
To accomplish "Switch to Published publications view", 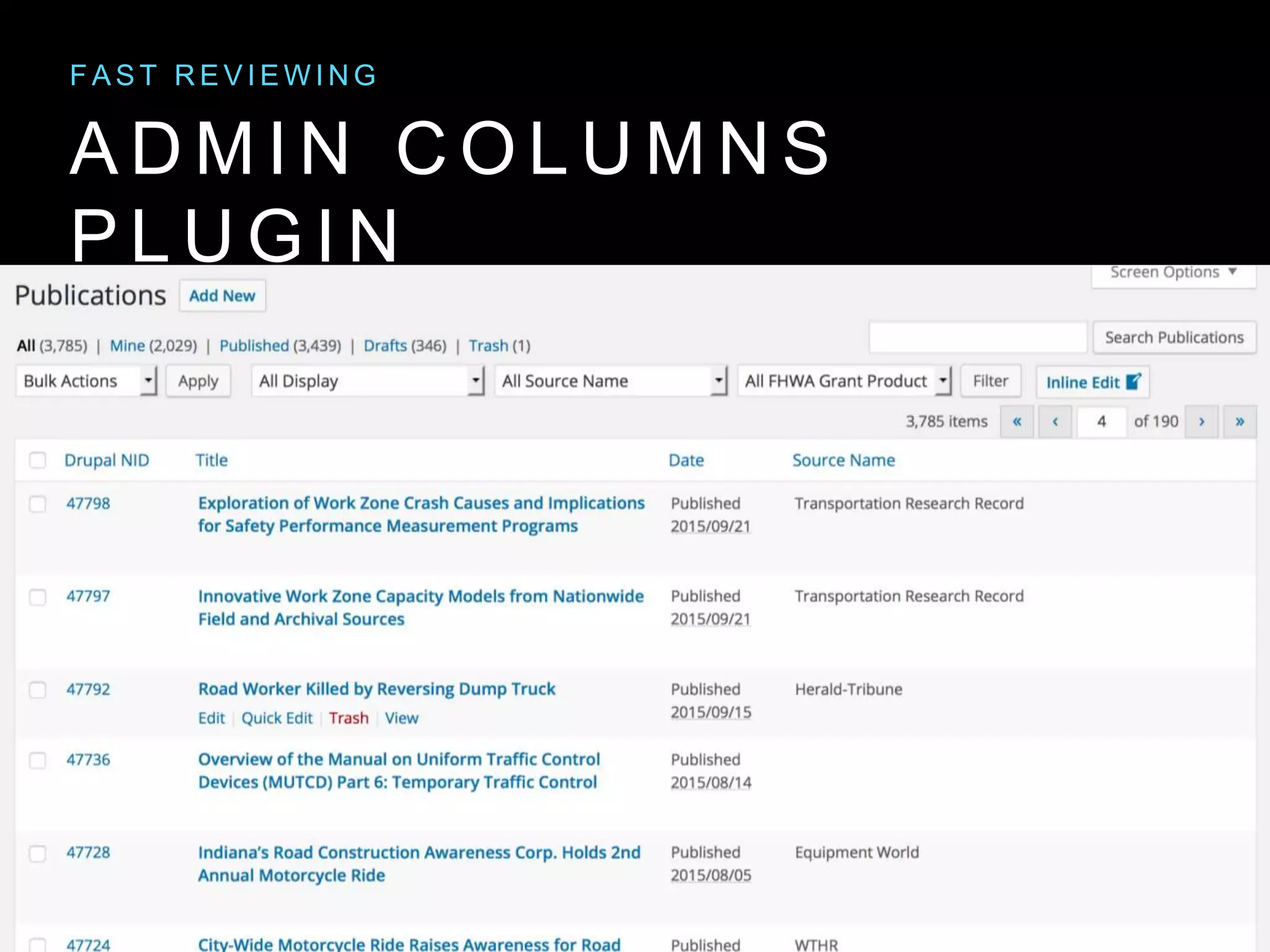I will click(x=254, y=346).
